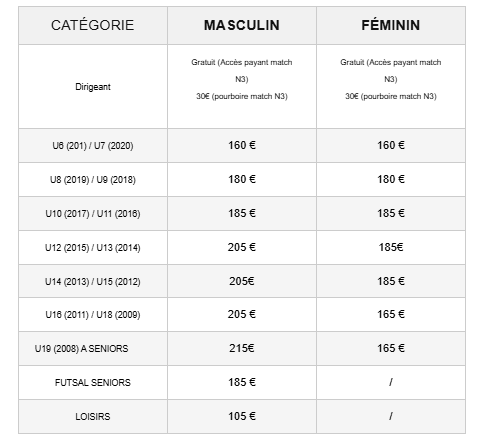Click the FUTSAL SENIORS category label
Image resolution: width=482 pixels, height=445 pixels.
coord(93,383)
